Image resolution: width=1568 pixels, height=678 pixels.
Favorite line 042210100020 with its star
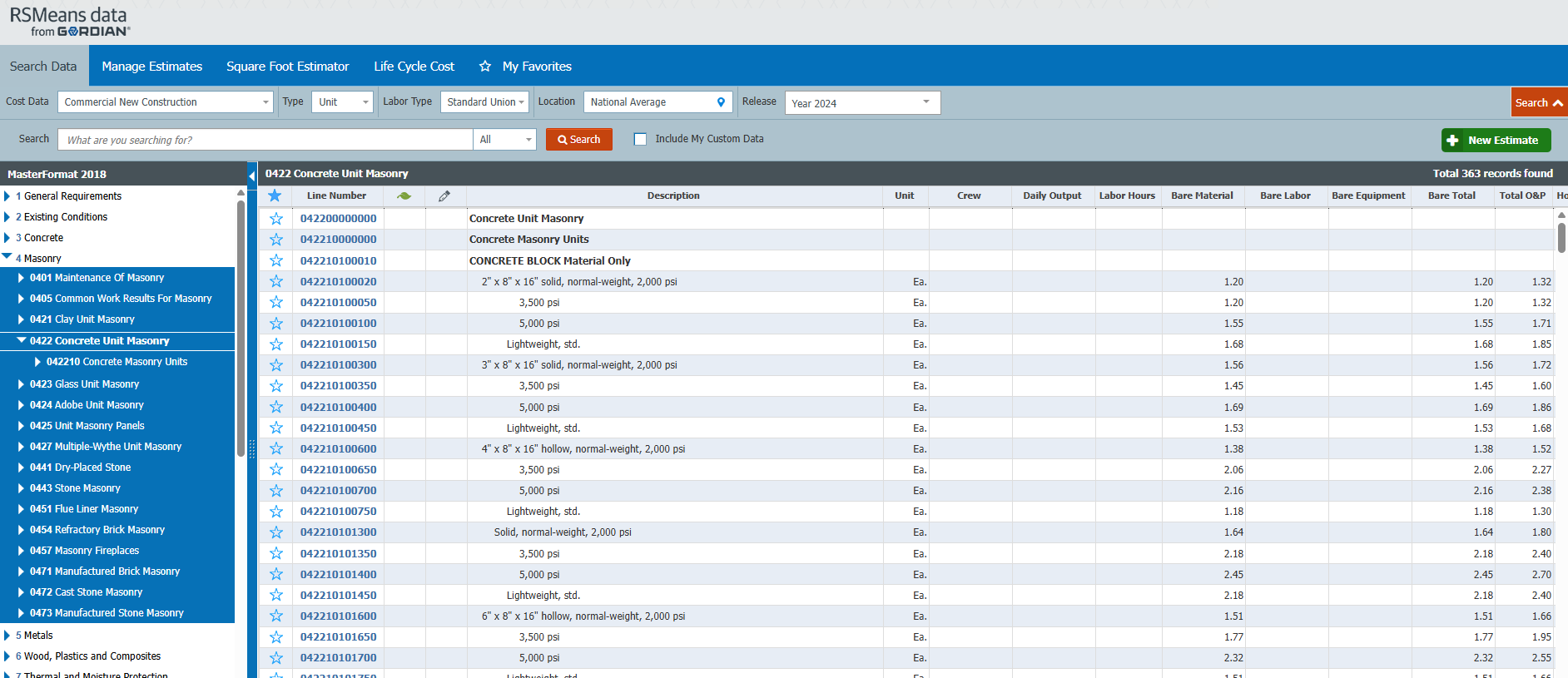coord(275,281)
